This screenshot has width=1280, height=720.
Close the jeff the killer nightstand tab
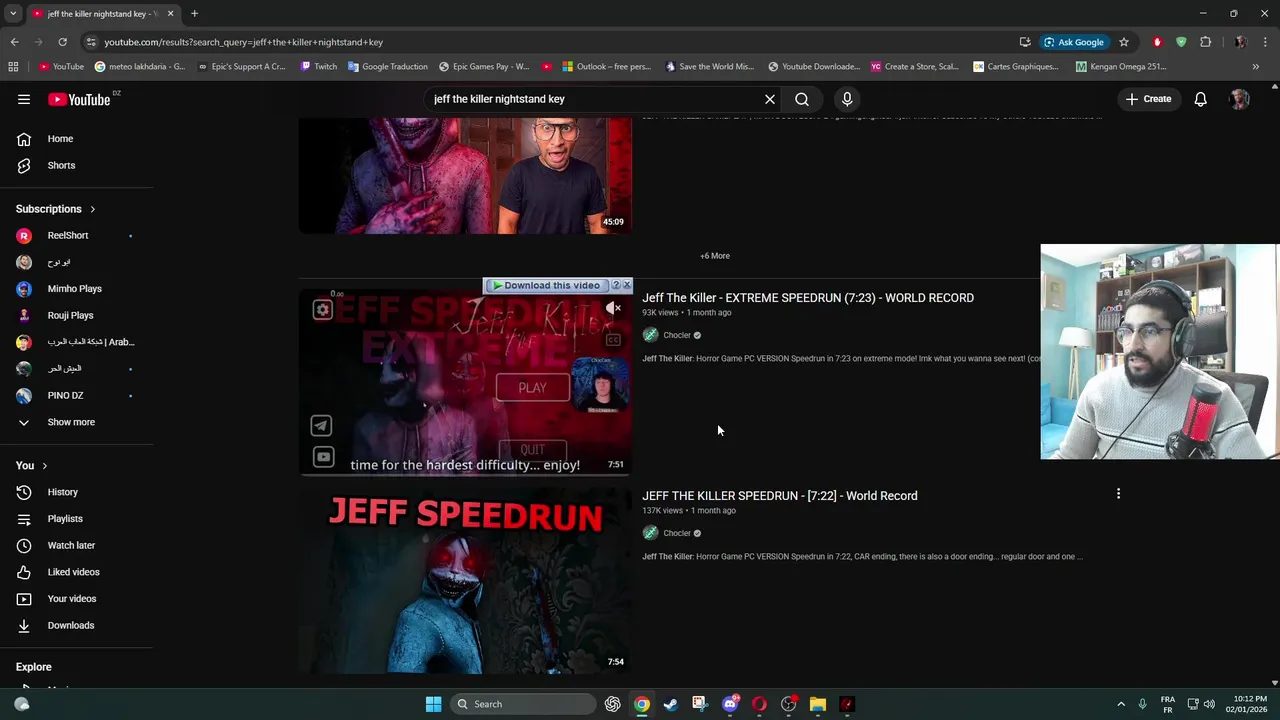coord(170,14)
